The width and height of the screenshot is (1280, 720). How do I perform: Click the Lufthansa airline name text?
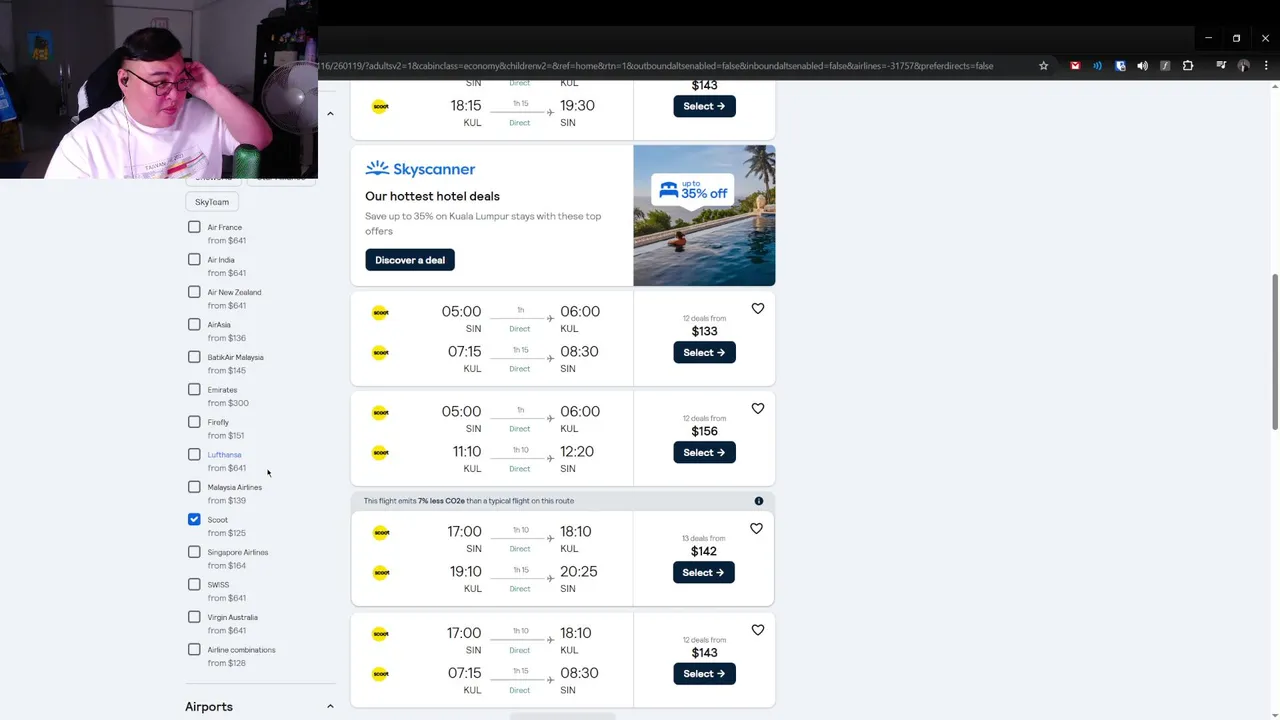pyautogui.click(x=224, y=455)
